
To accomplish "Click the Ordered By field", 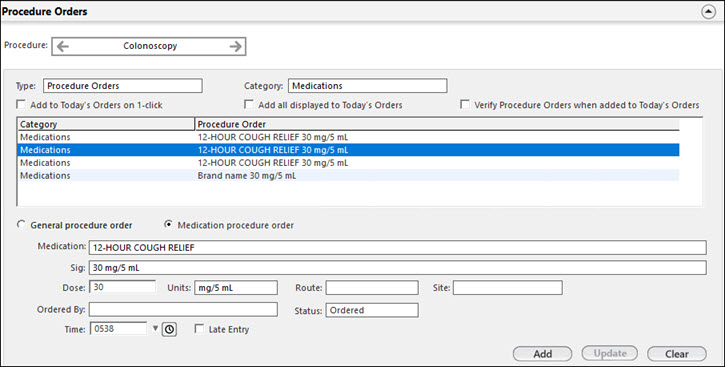I will click(183, 310).
